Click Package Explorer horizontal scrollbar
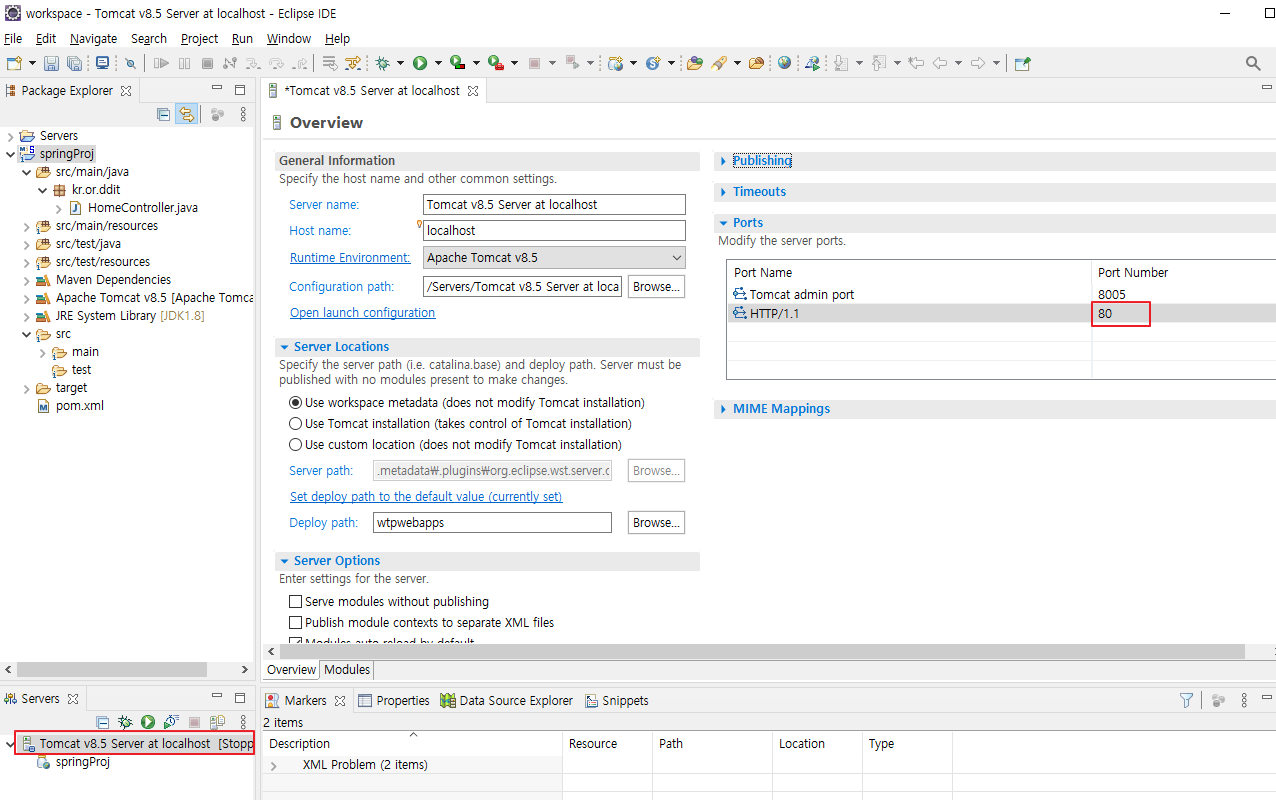 pyautogui.click(x=110, y=669)
